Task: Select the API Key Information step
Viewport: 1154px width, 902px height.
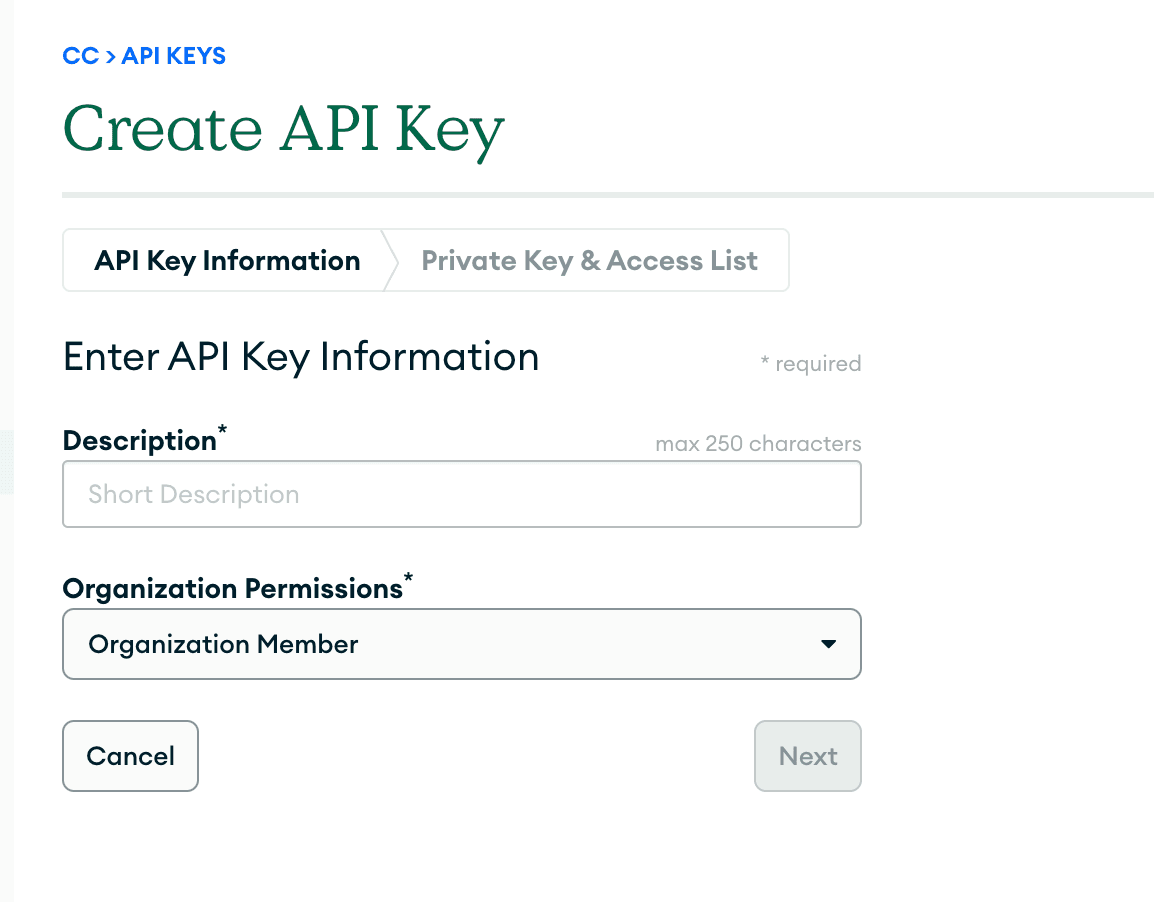Action: click(227, 260)
